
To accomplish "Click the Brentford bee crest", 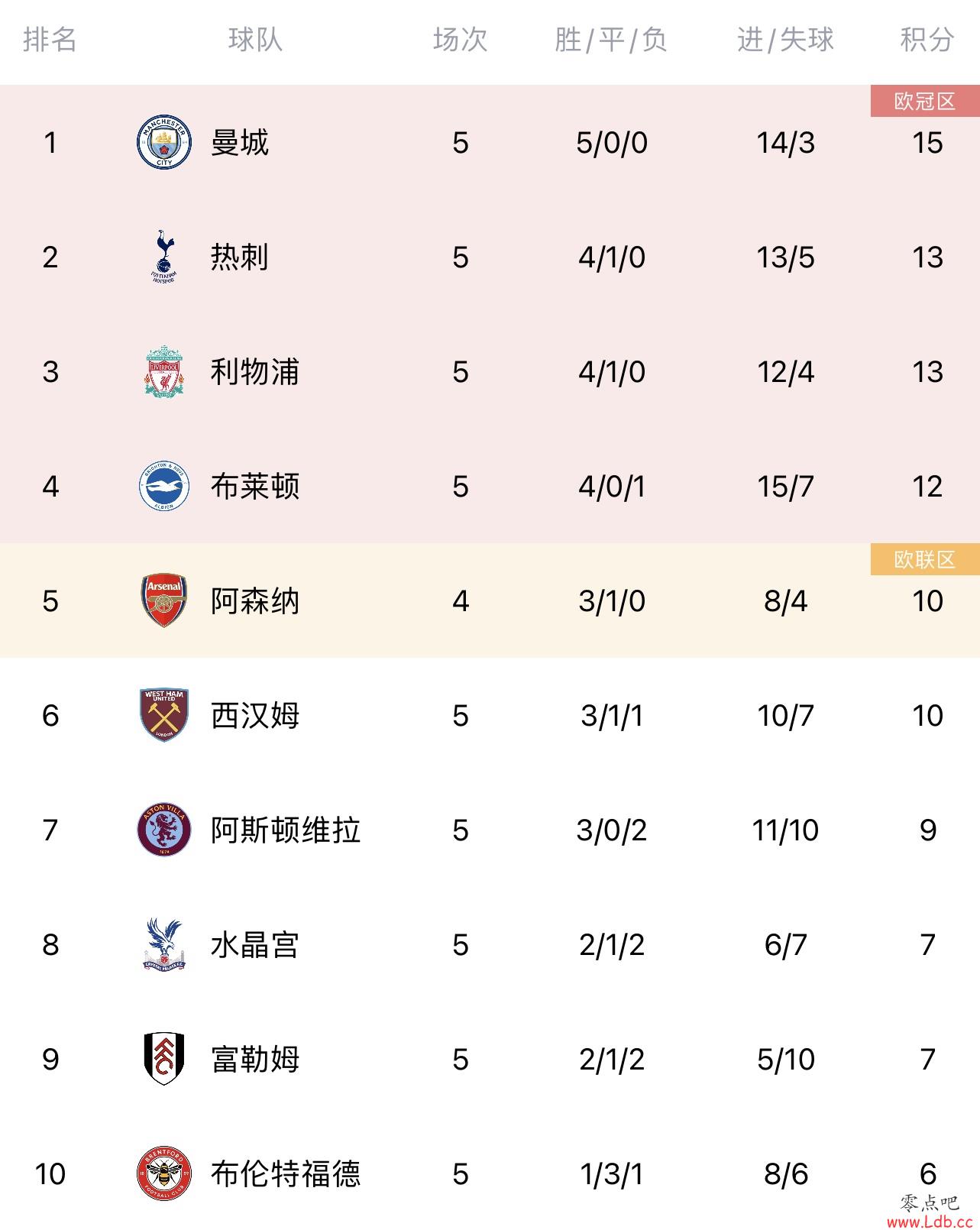I will (163, 1174).
